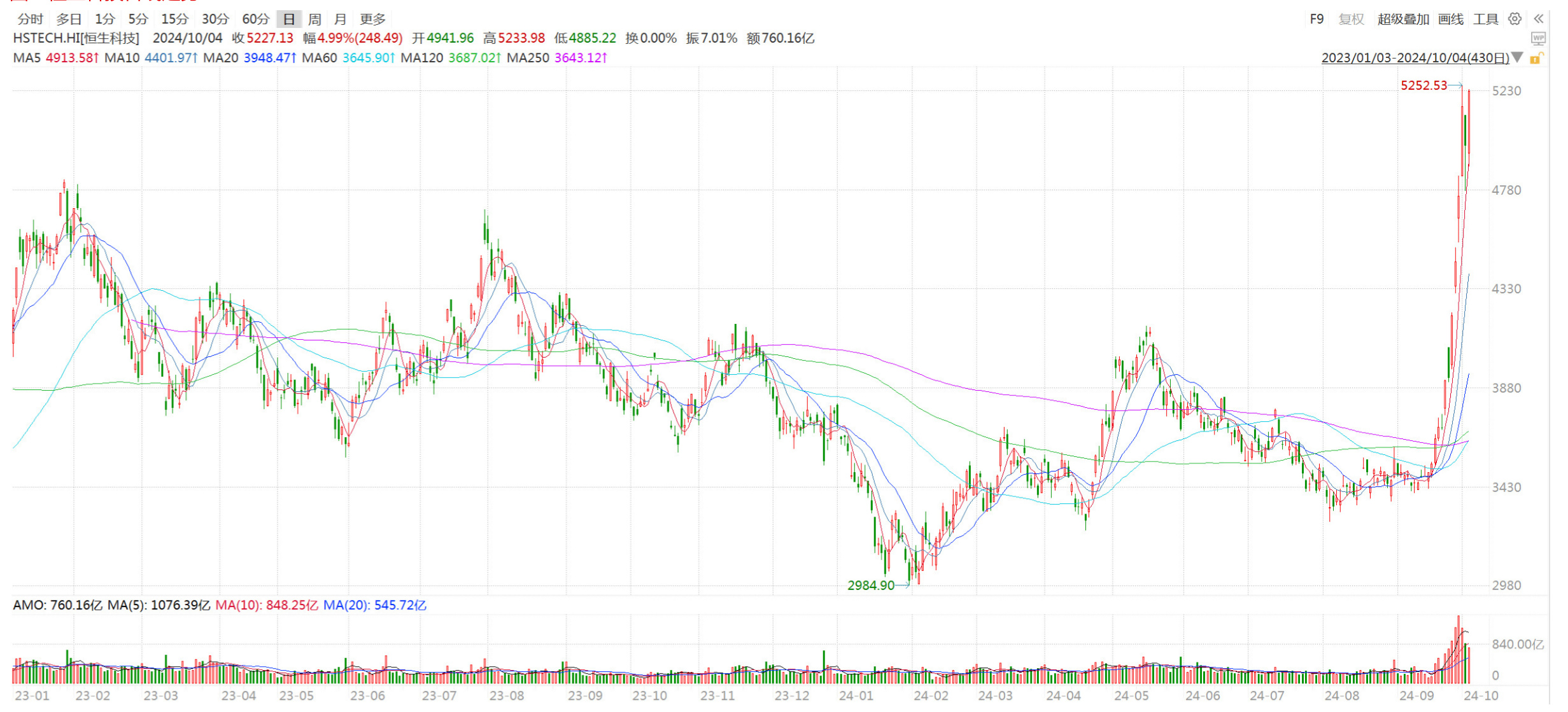The image size is (1568, 712).
Task: Switch to 周 weekly period tab
Action: (314, 19)
